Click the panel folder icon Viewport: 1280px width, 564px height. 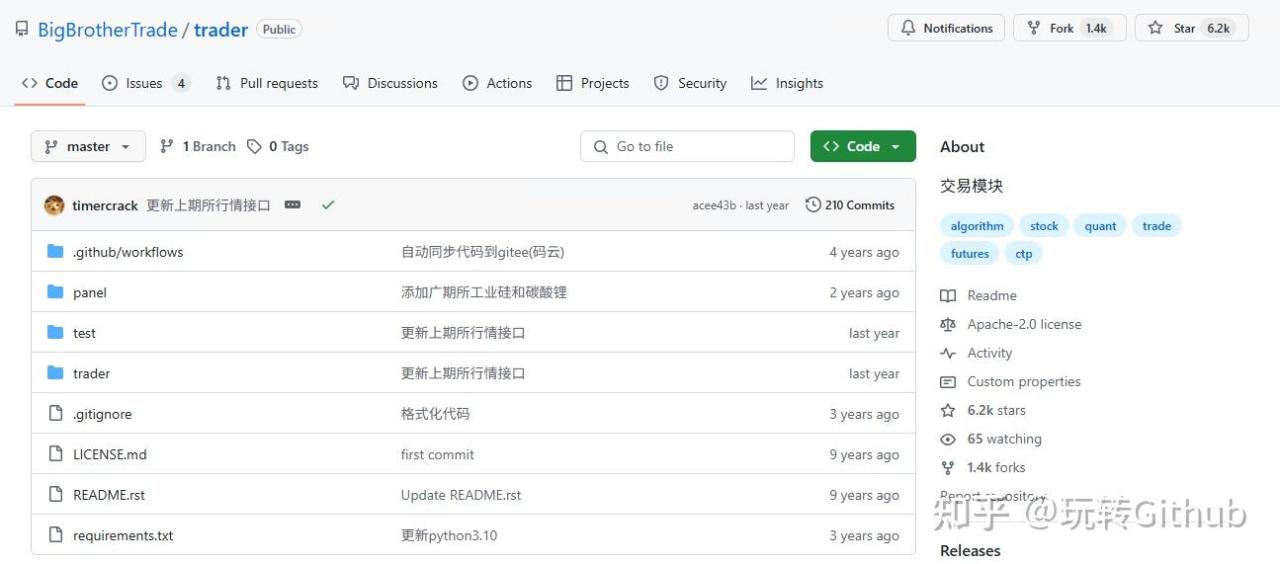point(55,292)
